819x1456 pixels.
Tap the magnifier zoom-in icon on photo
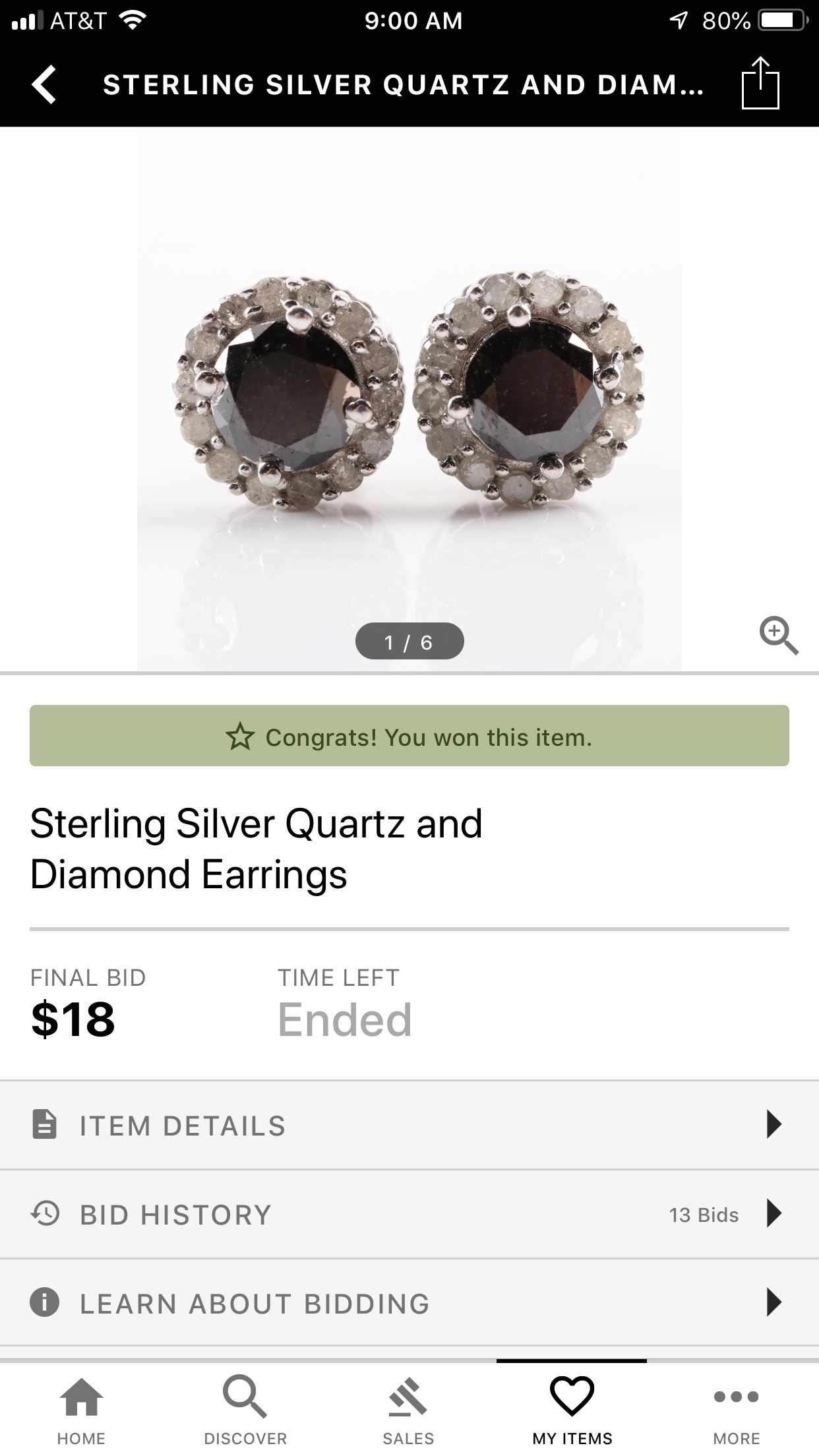pos(778,636)
